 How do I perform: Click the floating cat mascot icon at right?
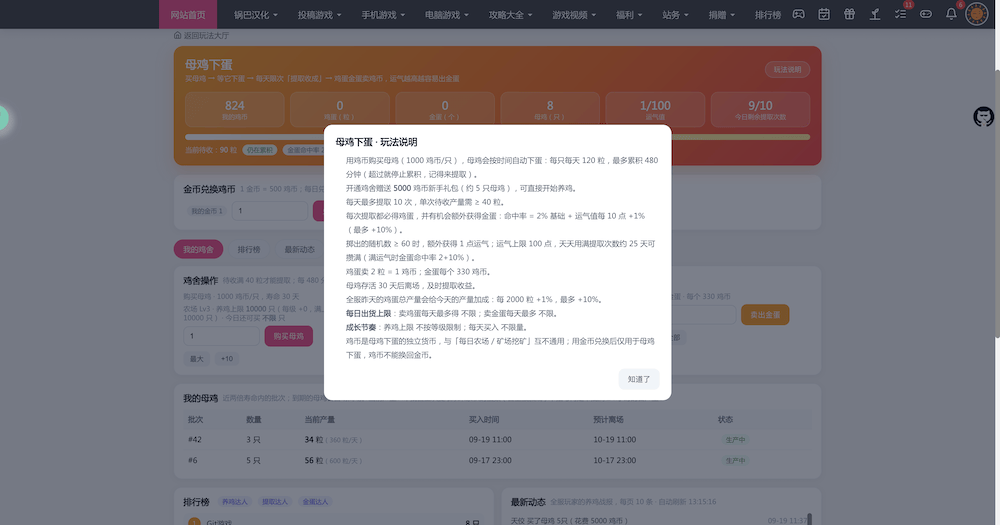click(x=983, y=117)
